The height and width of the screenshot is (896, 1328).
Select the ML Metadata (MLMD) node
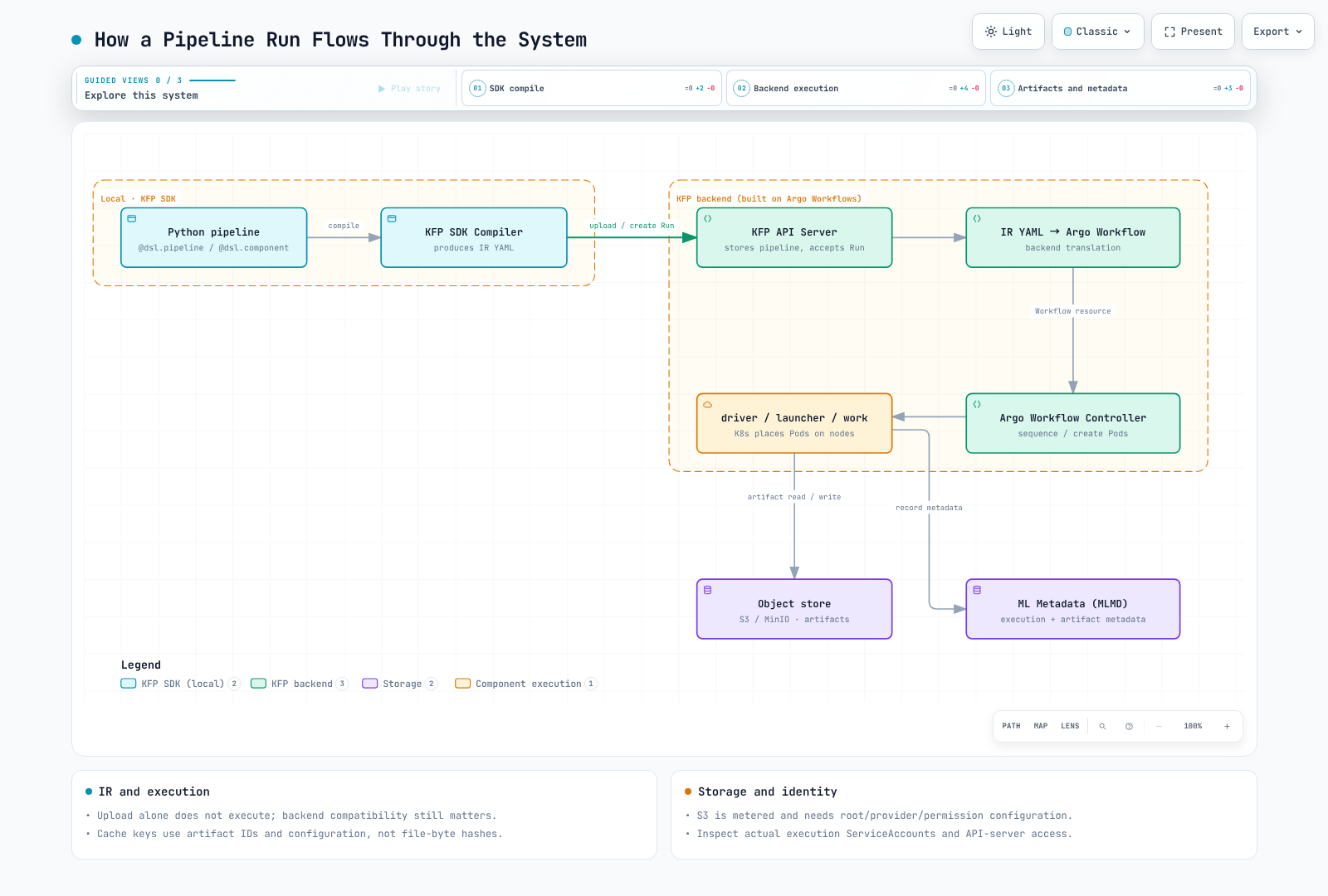tap(1073, 609)
